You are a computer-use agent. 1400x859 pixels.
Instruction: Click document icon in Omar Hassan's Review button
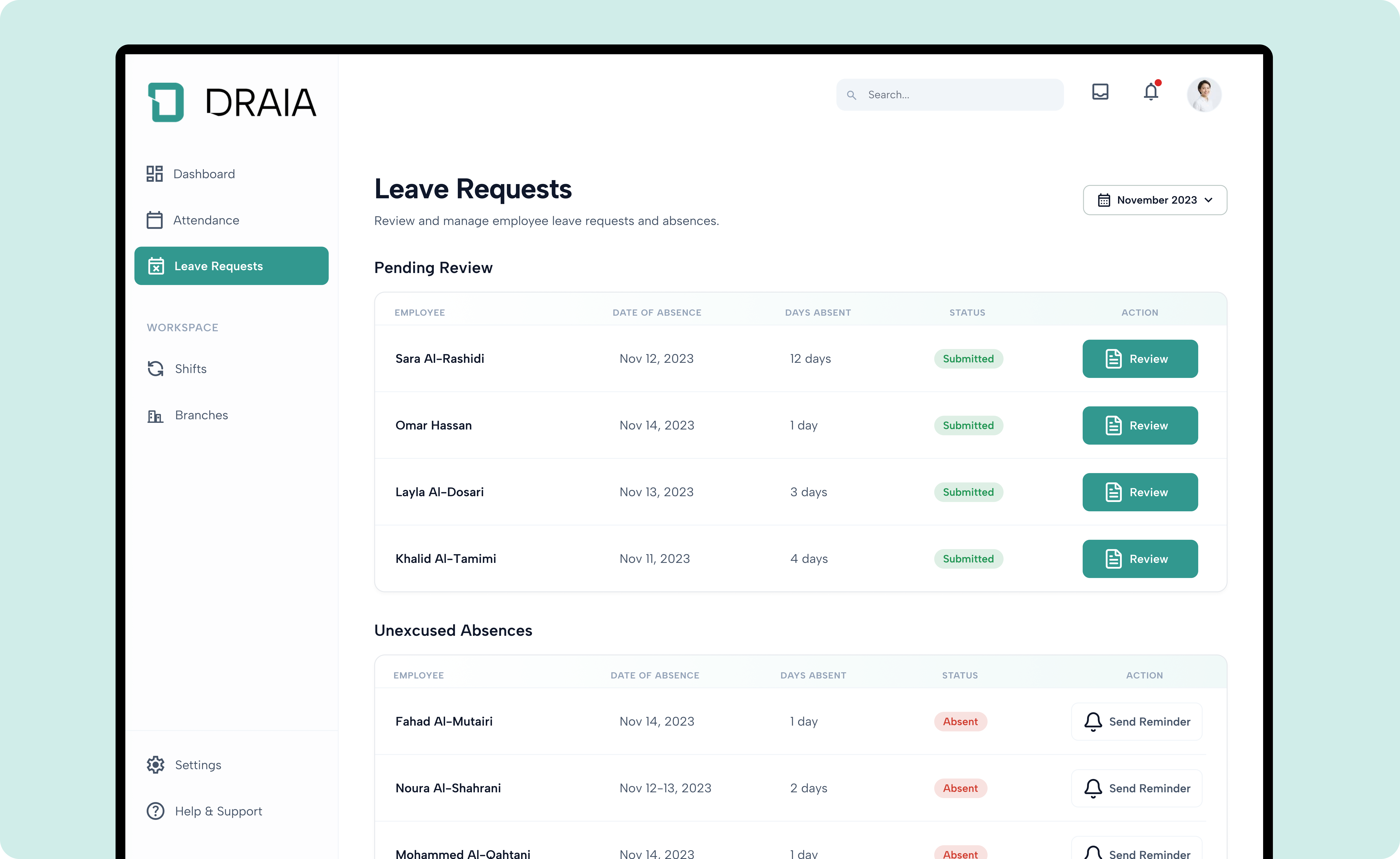pyautogui.click(x=1114, y=425)
